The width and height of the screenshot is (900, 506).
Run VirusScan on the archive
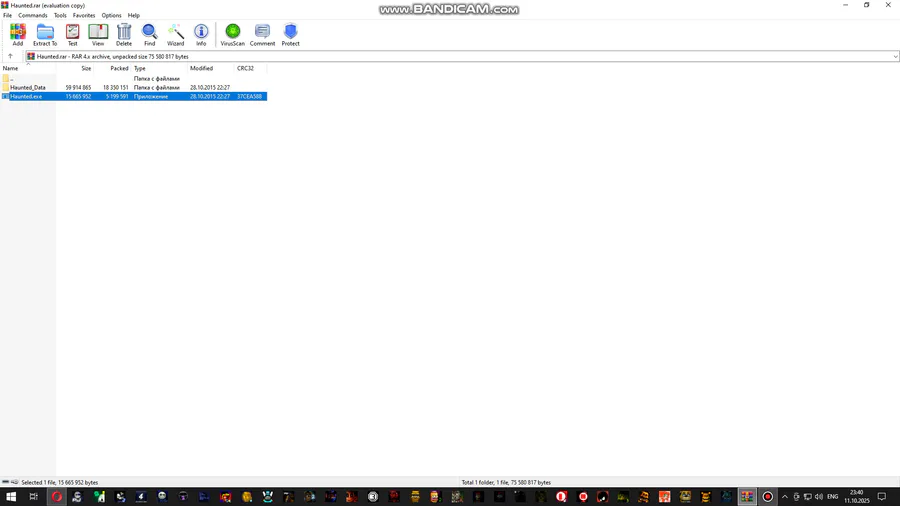point(232,34)
